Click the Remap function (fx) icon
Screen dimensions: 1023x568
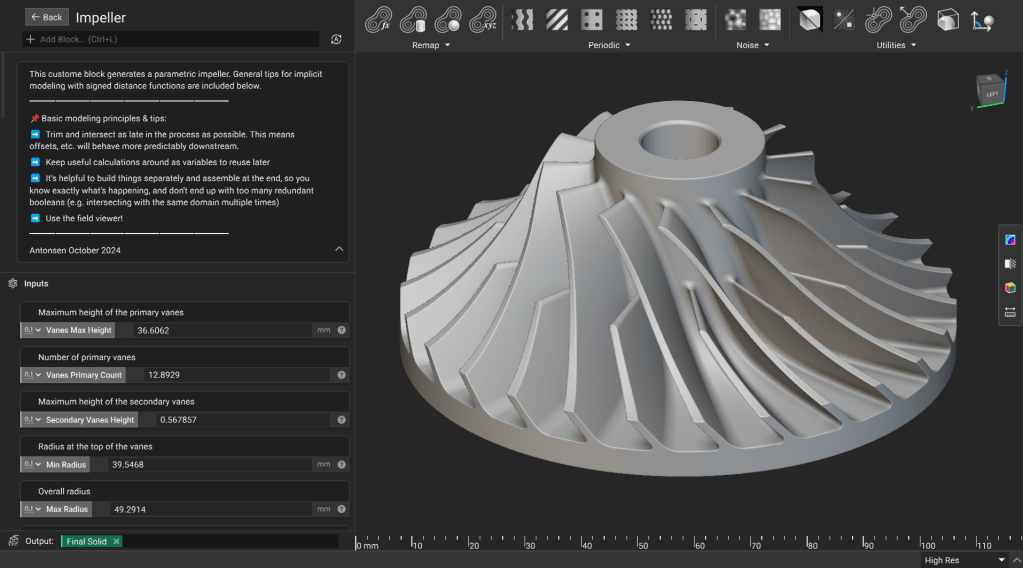tap(378, 19)
